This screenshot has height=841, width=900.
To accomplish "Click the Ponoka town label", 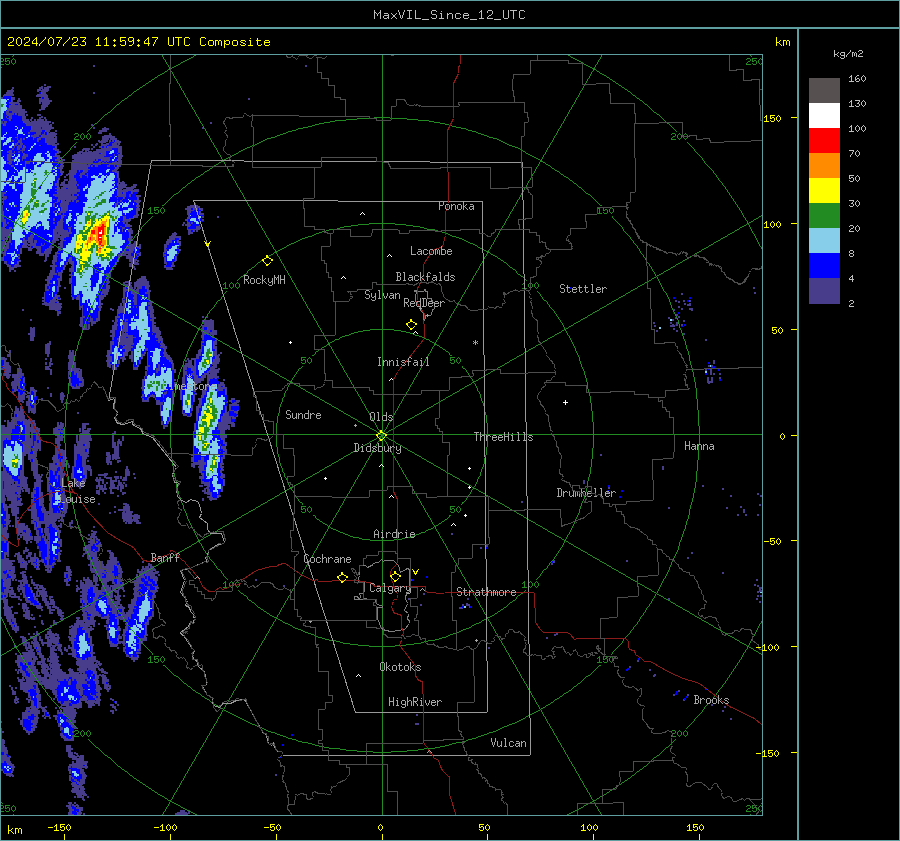I will click(456, 206).
